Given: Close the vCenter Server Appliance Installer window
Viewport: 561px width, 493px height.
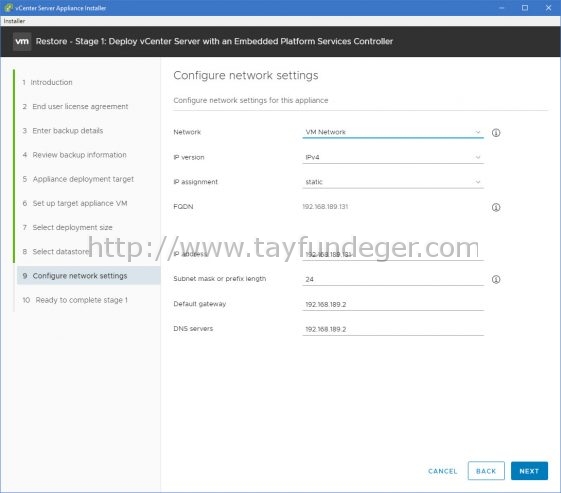Looking at the screenshot, I should [548, 8].
